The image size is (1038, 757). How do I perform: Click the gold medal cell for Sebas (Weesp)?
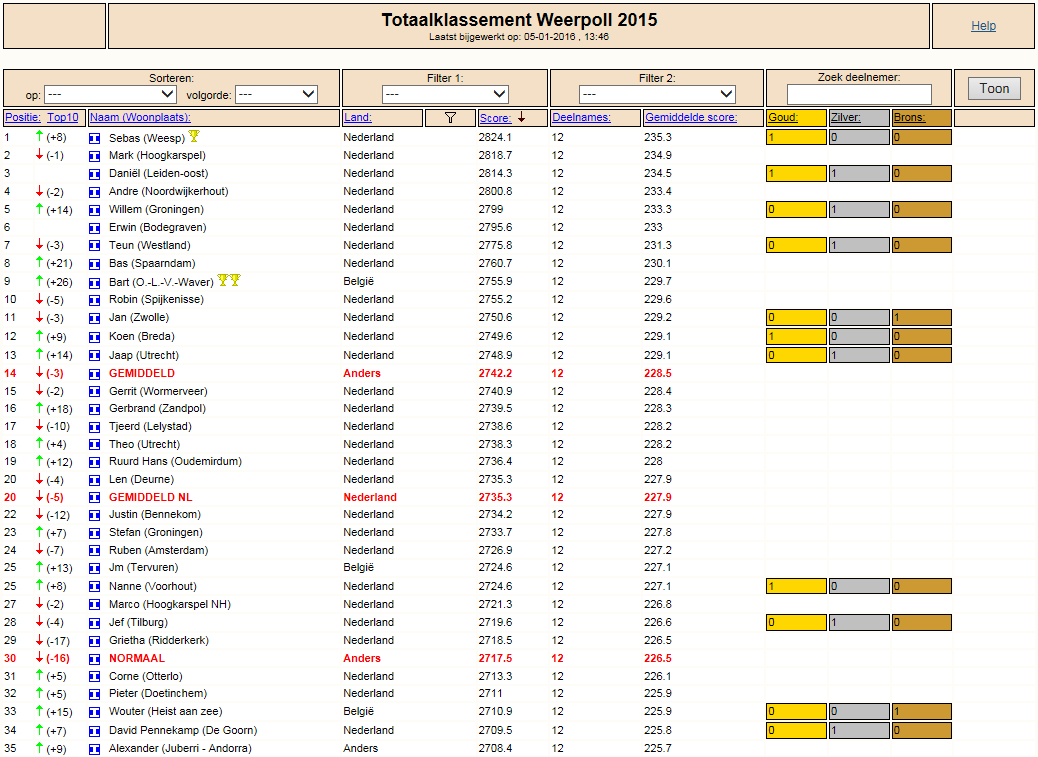[796, 138]
